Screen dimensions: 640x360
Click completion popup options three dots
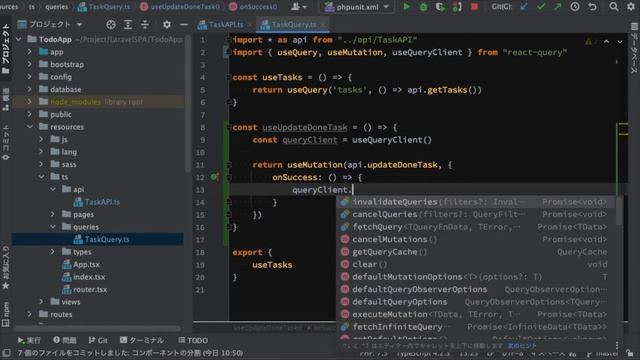pos(617,345)
